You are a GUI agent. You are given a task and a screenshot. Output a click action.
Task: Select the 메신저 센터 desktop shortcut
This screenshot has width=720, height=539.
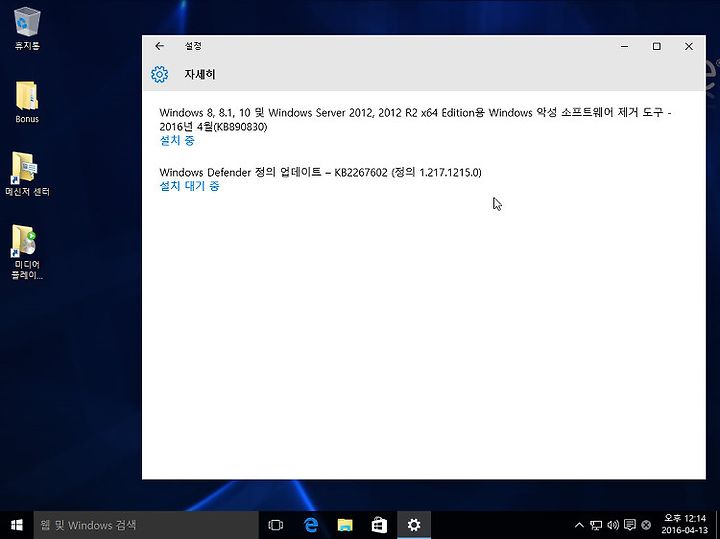click(27, 174)
